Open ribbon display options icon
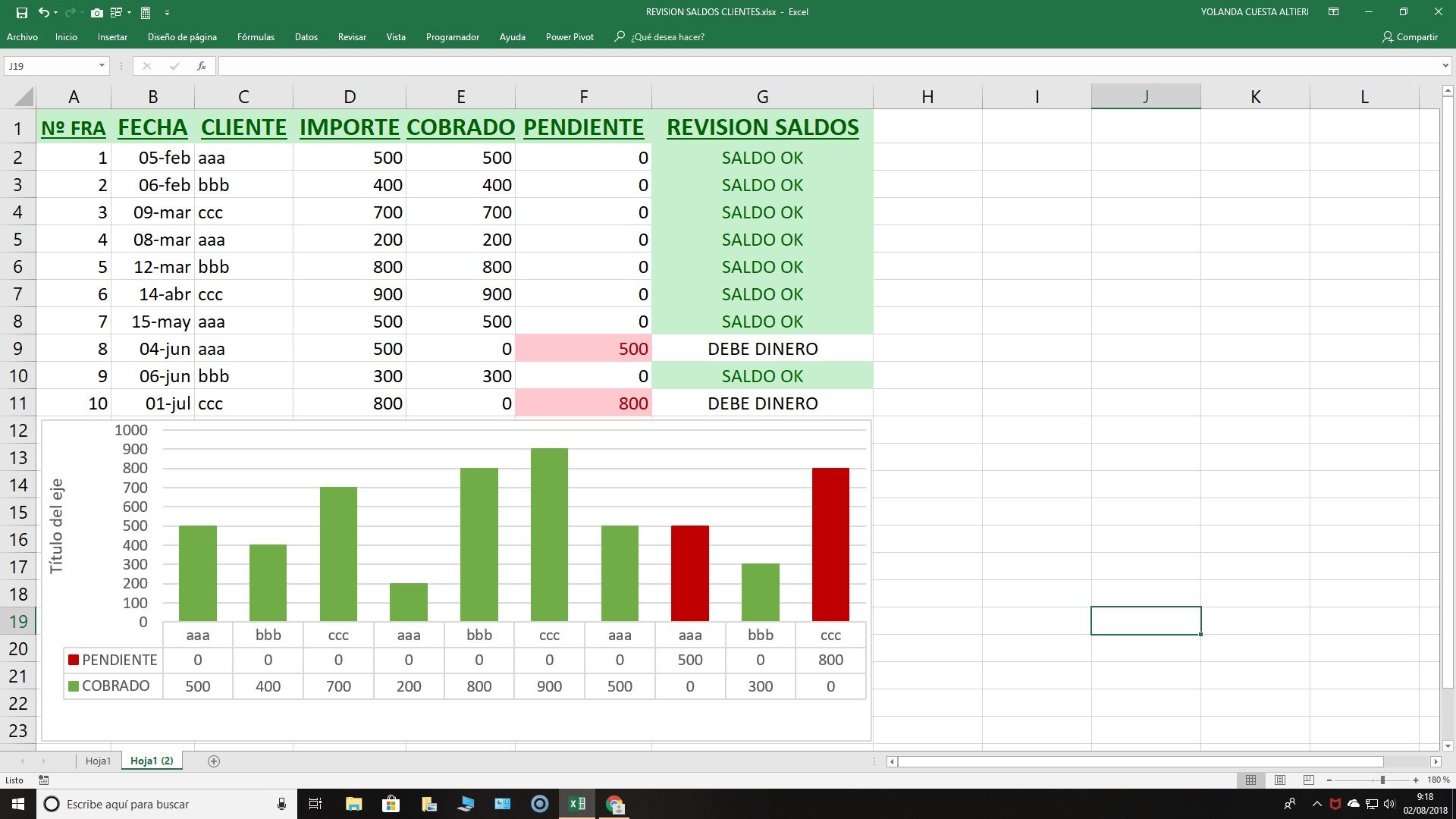1456x819 pixels. (1333, 12)
